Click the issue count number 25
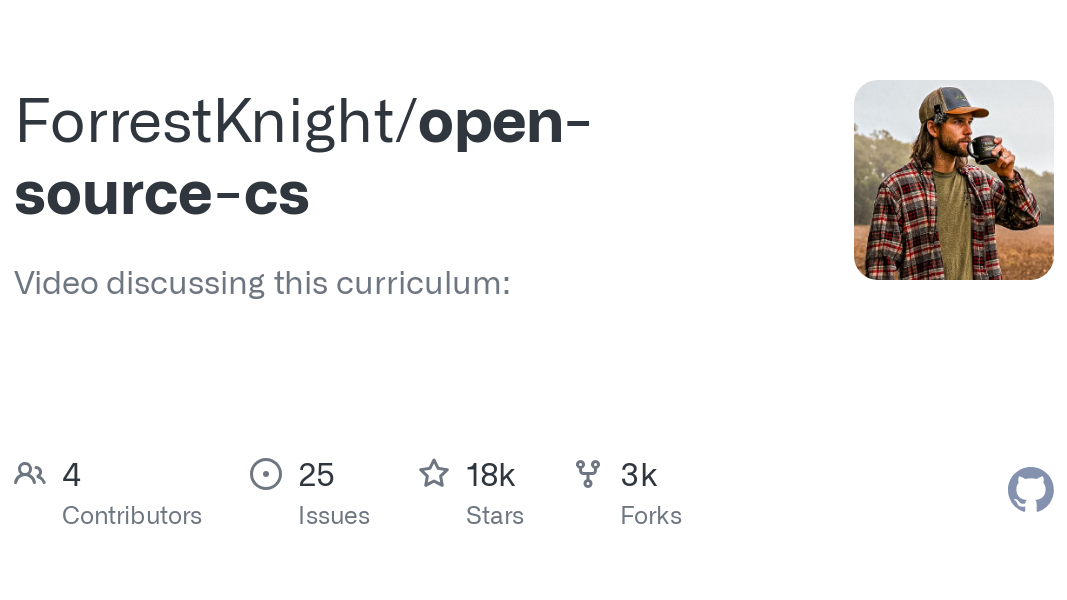Image resolution: width=1067 pixels, height=600 pixels. (x=316, y=475)
